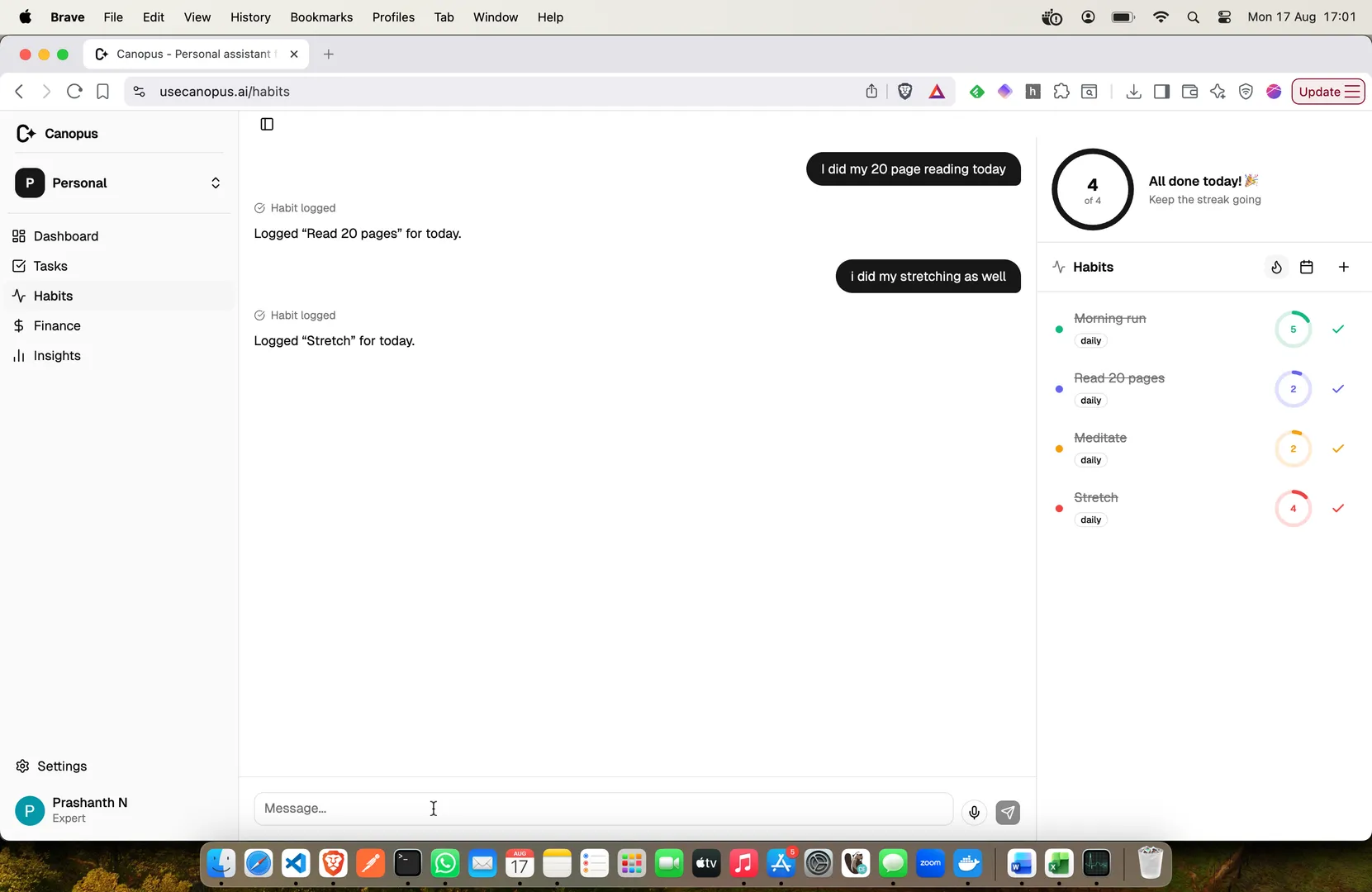Go to Finance section
This screenshot has height=892, width=1372.
pyautogui.click(x=119, y=325)
